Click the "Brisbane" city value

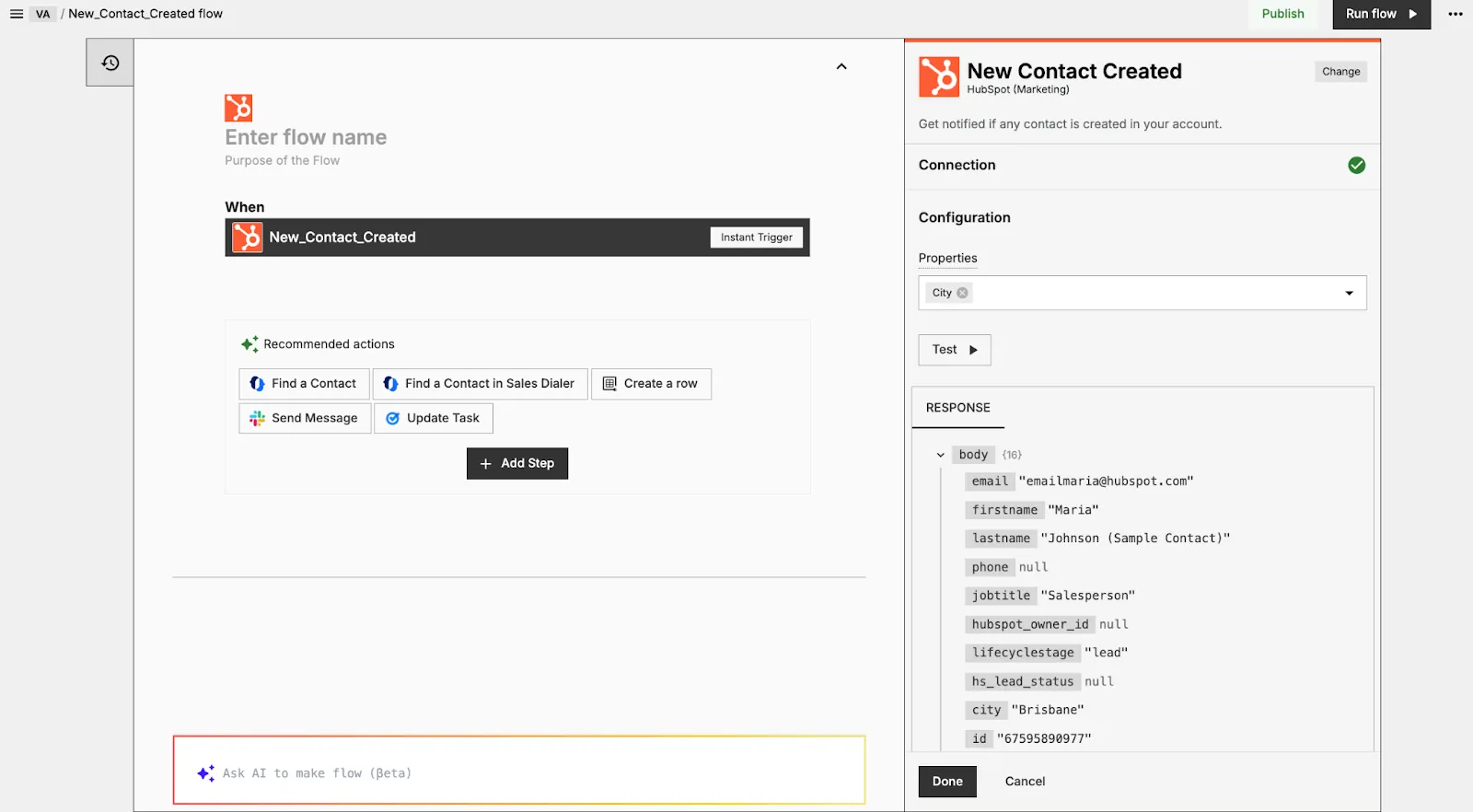[1048, 710]
